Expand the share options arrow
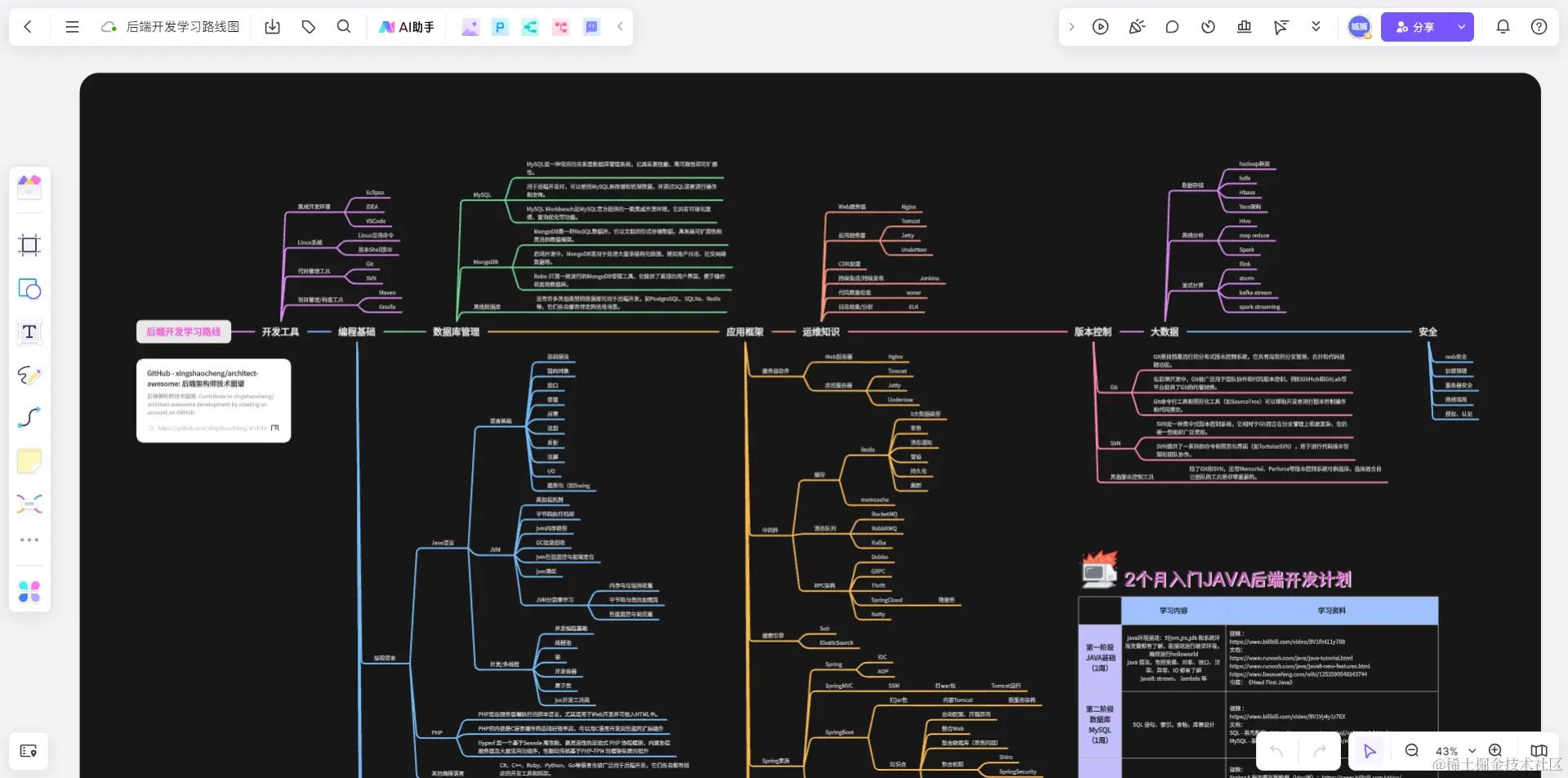Image resolution: width=1568 pixels, height=778 pixels. pyautogui.click(x=1461, y=27)
